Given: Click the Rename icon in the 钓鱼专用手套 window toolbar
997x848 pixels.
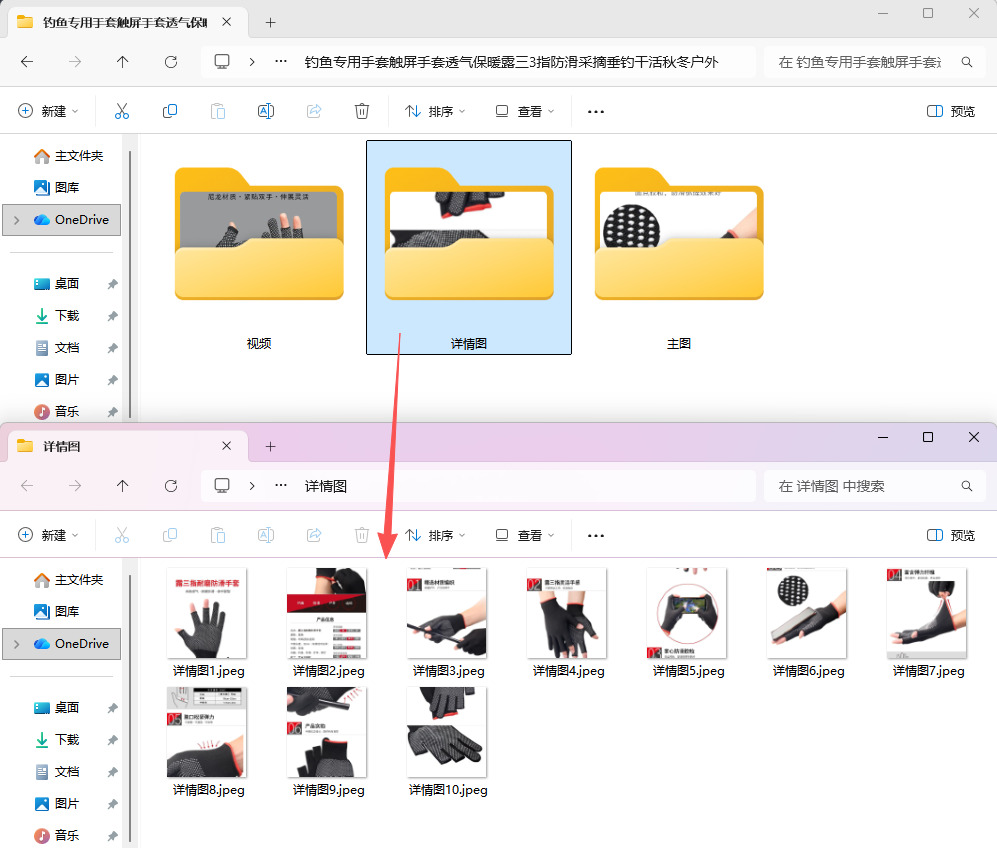Looking at the screenshot, I should point(266,111).
